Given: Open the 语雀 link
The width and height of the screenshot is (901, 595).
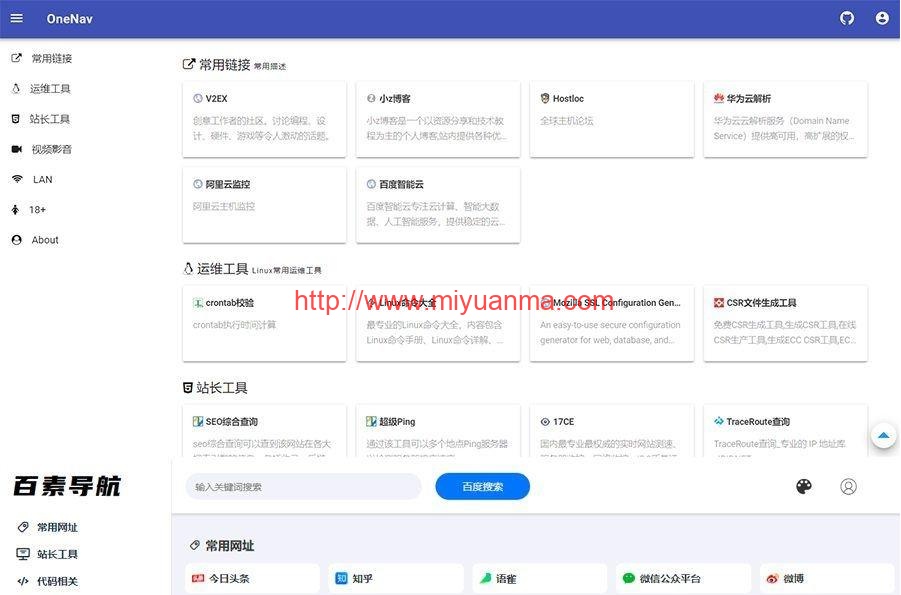Looking at the screenshot, I should tap(540, 578).
